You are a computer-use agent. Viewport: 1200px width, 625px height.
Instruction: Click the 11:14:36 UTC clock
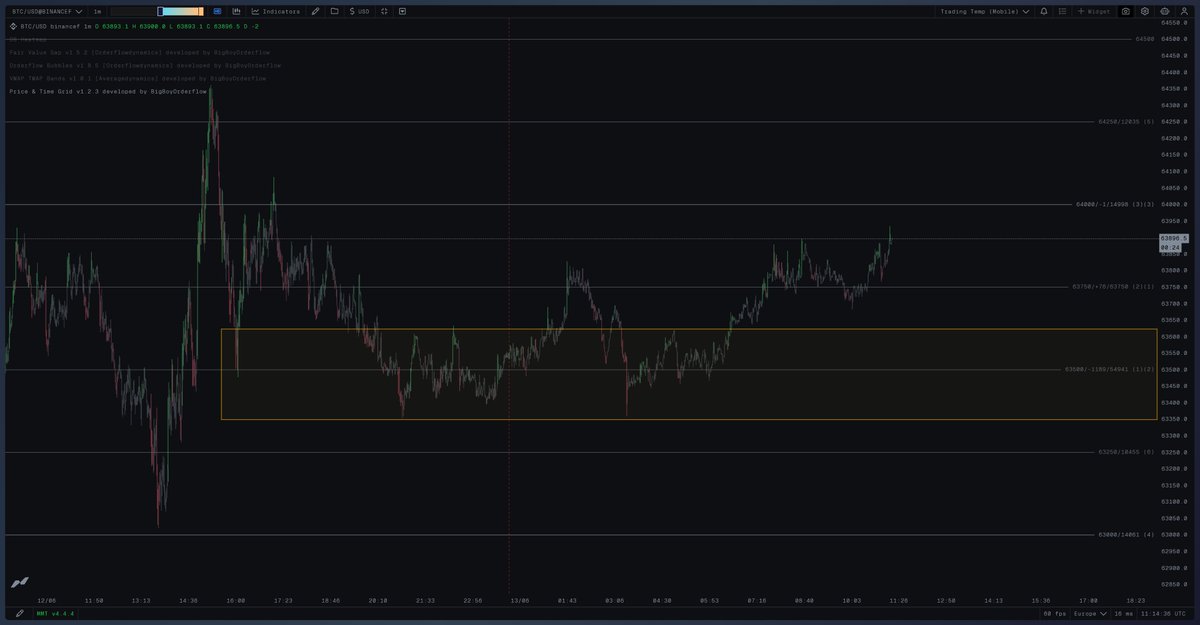pyautogui.click(x=1161, y=613)
